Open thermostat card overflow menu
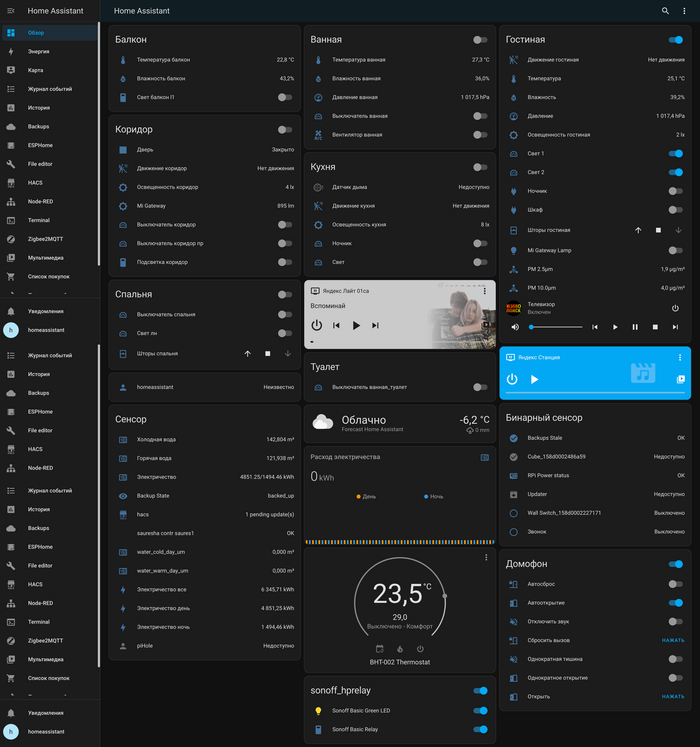Image resolution: width=700 pixels, height=747 pixels. (x=486, y=557)
